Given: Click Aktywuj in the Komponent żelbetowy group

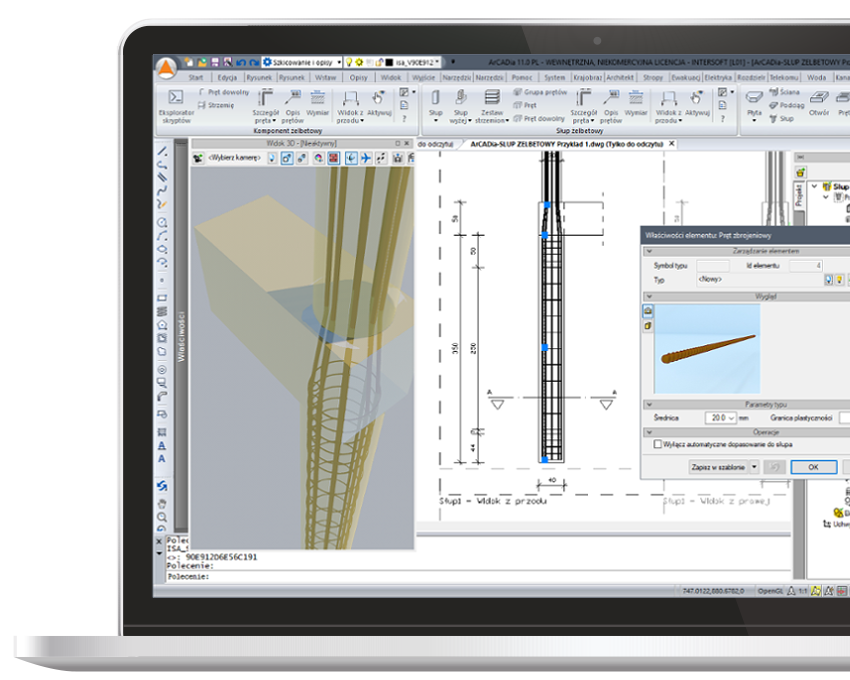Looking at the screenshot, I should 379,104.
